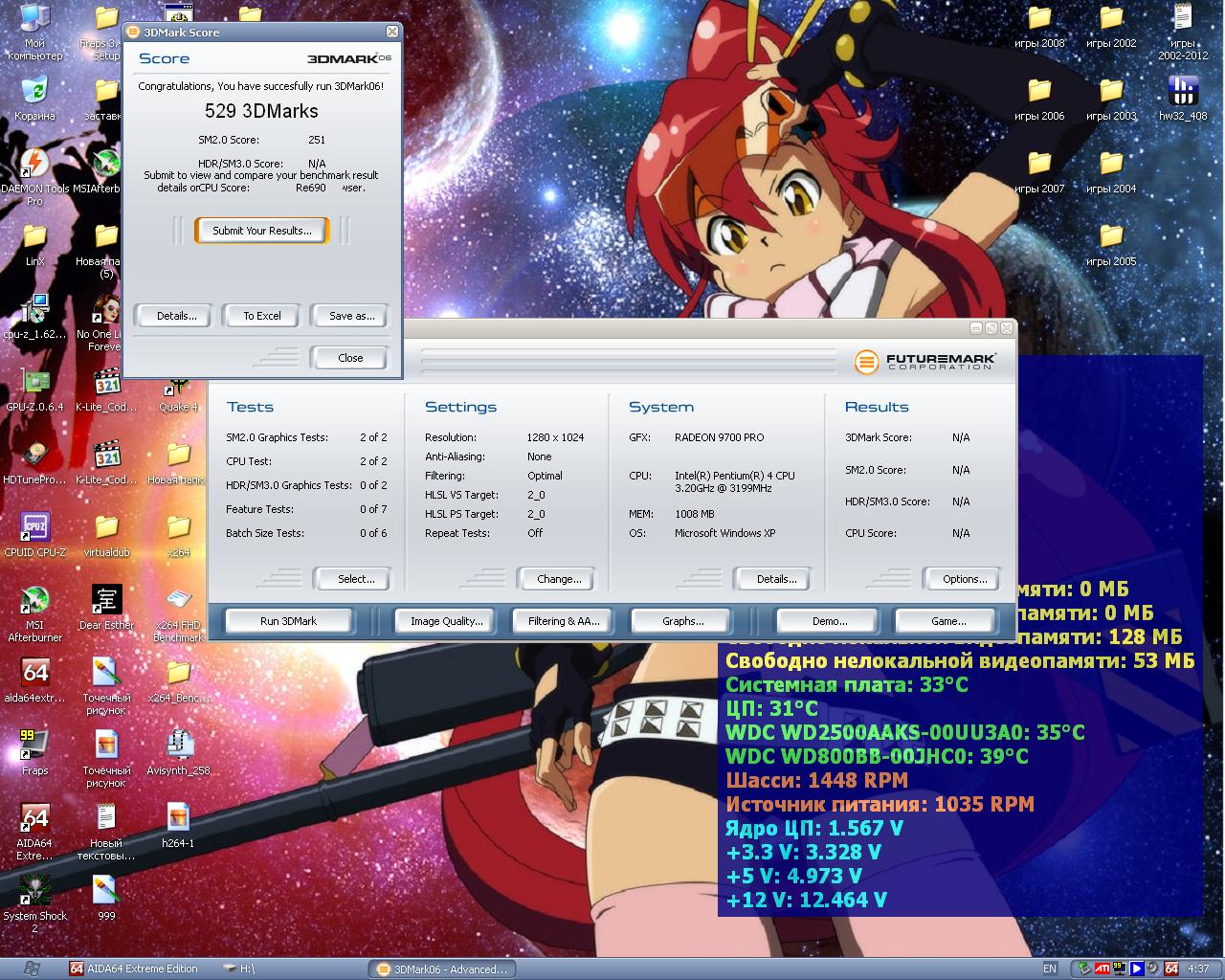1225x980 pixels.
Task: Click Save as in the Score window
Action: 351,316
